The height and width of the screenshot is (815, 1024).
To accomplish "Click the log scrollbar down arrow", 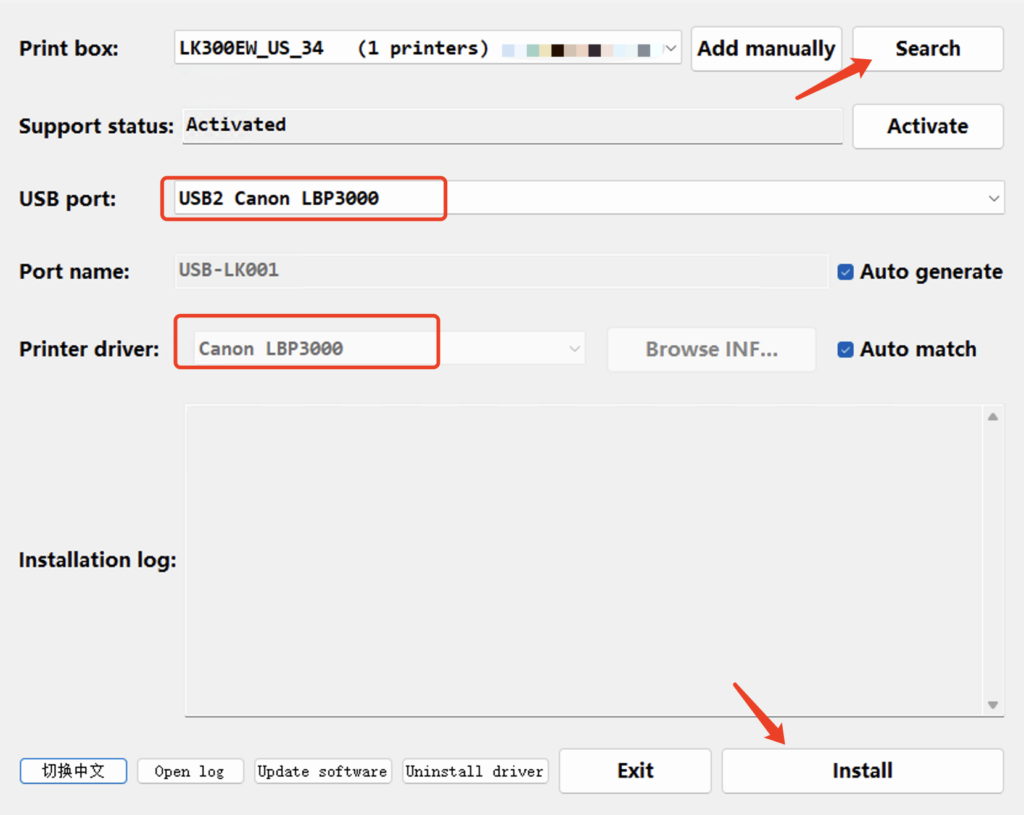I will pos(992,705).
